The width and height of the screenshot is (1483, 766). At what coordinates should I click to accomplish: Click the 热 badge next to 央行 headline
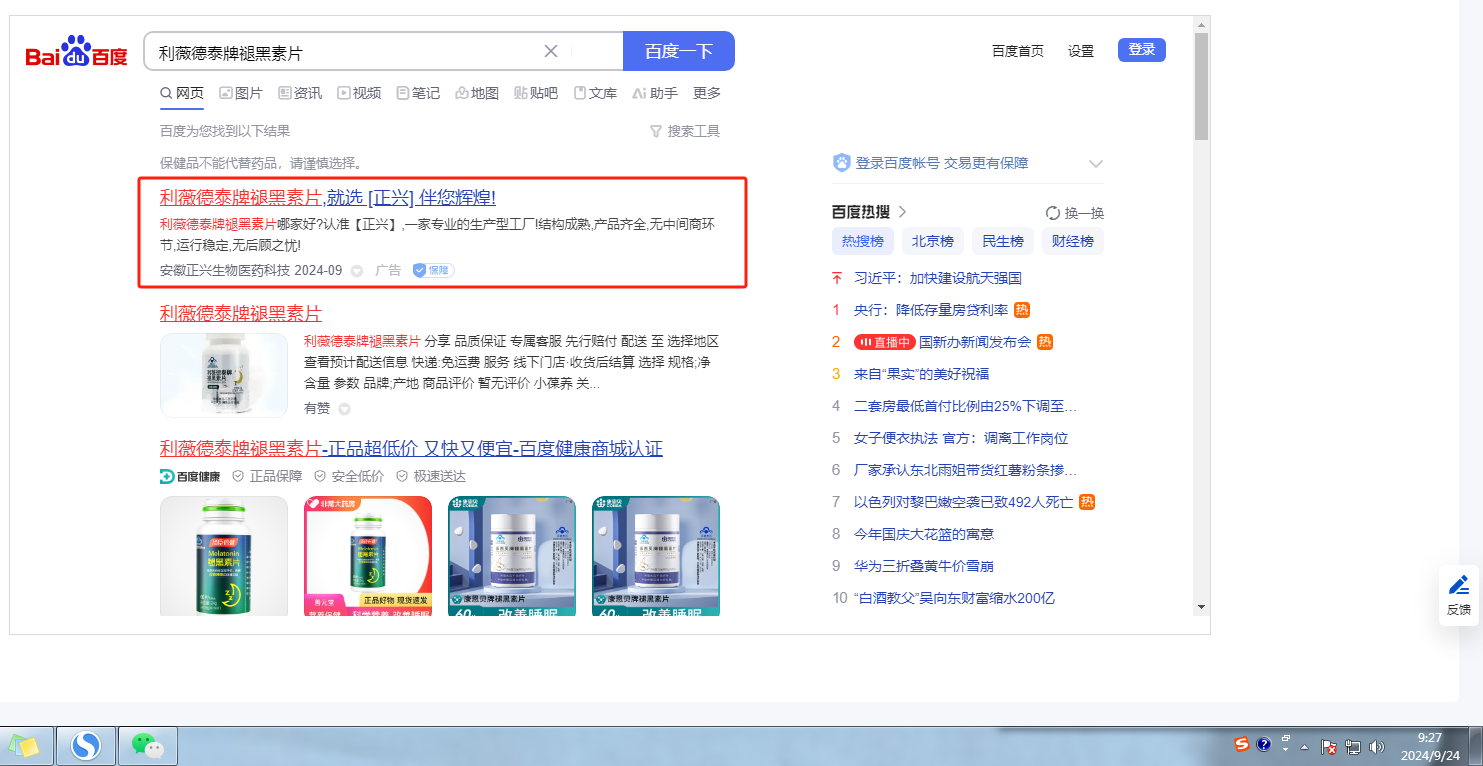[x=1022, y=310]
